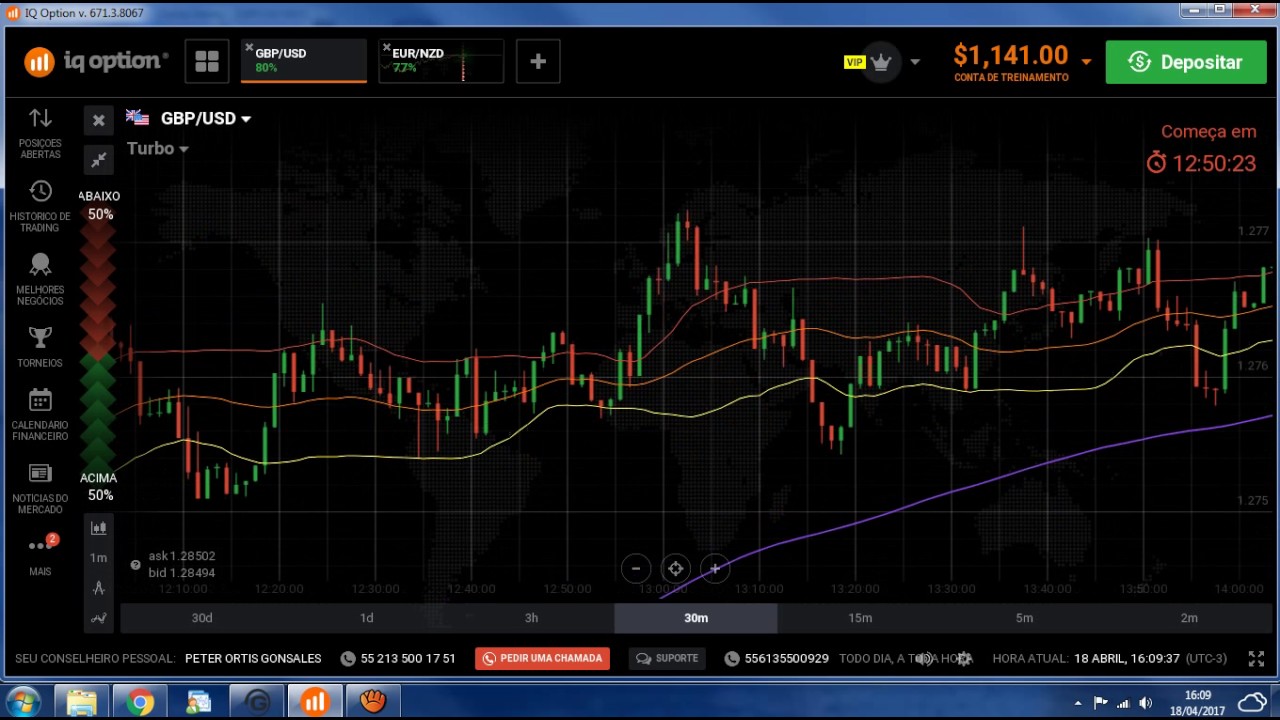Open the candlestick chart type selector

(98, 527)
